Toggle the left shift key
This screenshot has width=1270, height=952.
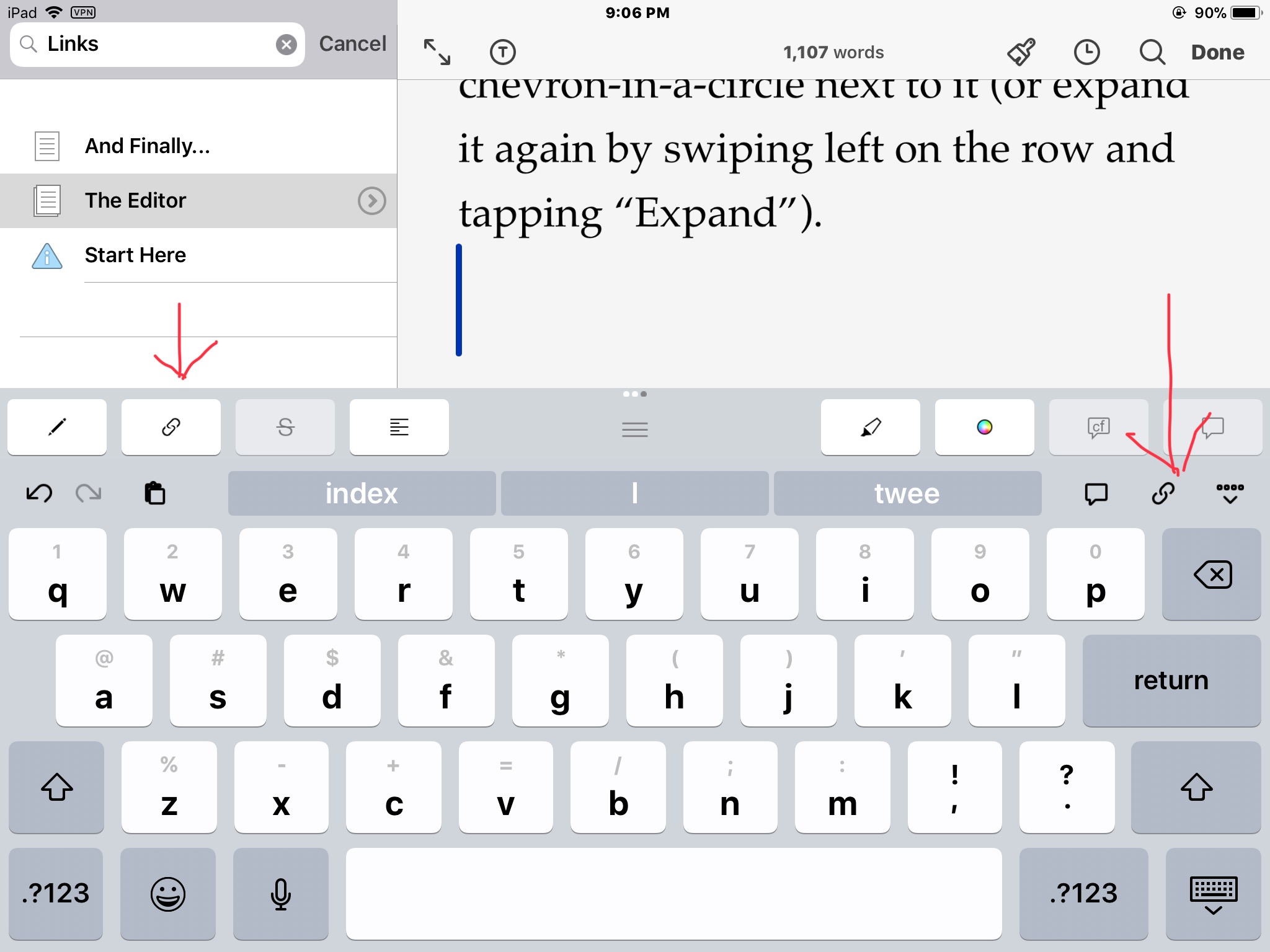56,787
